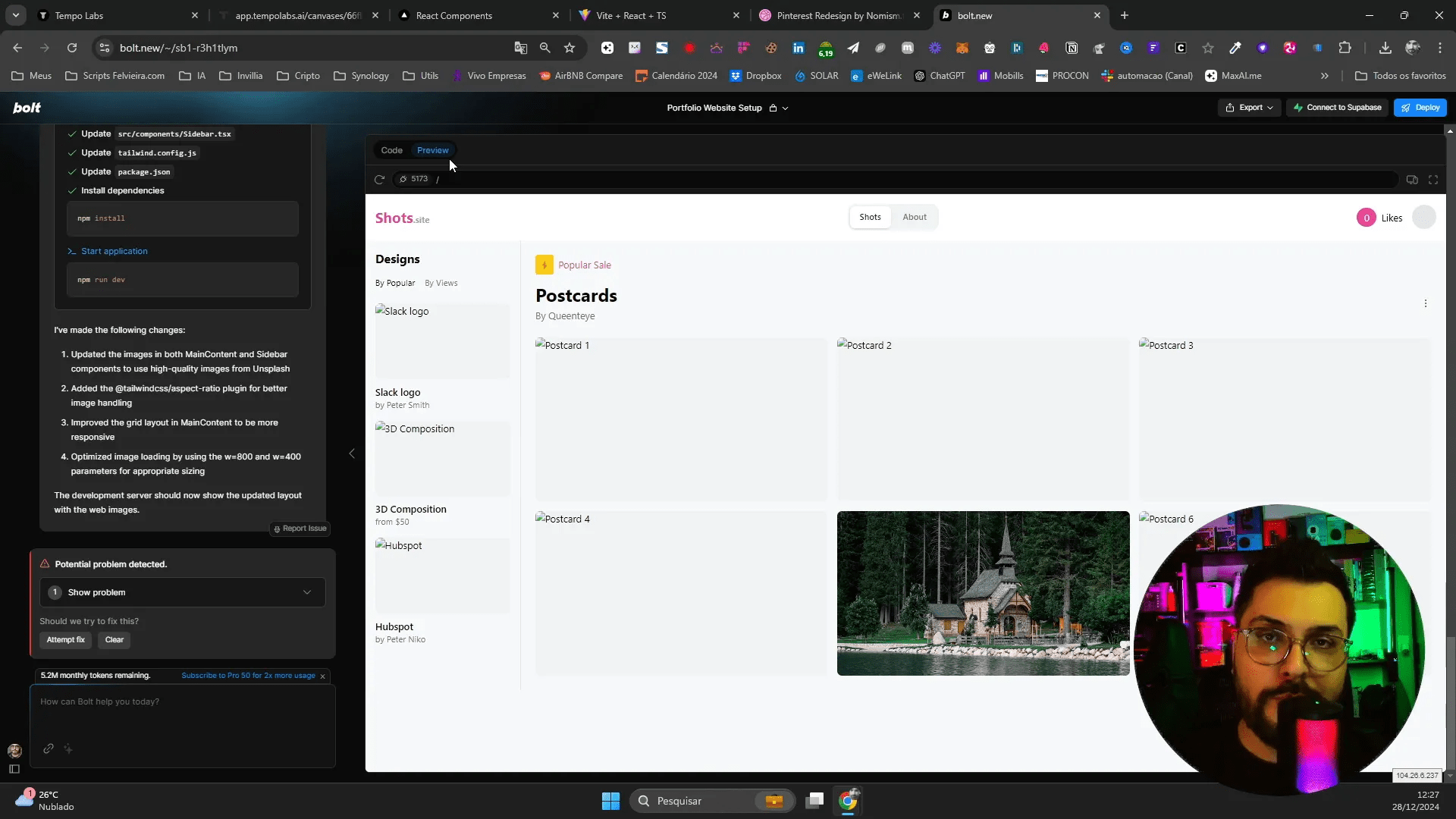This screenshot has width=1456, height=819.
Task: Switch to the Vite + React + TS tab
Action: coord(659,15)
